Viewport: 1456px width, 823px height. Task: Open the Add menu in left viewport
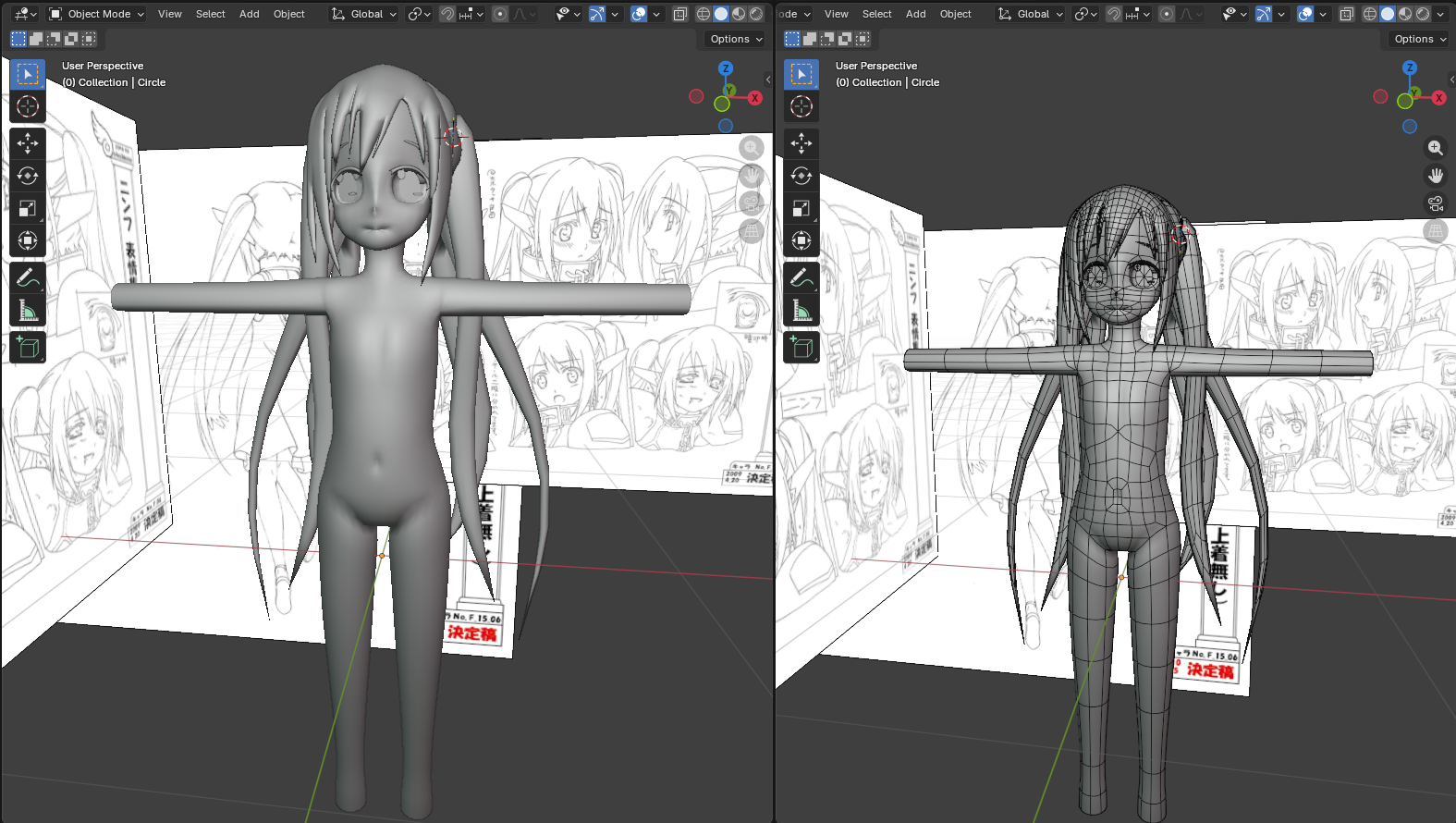[250, 14]
